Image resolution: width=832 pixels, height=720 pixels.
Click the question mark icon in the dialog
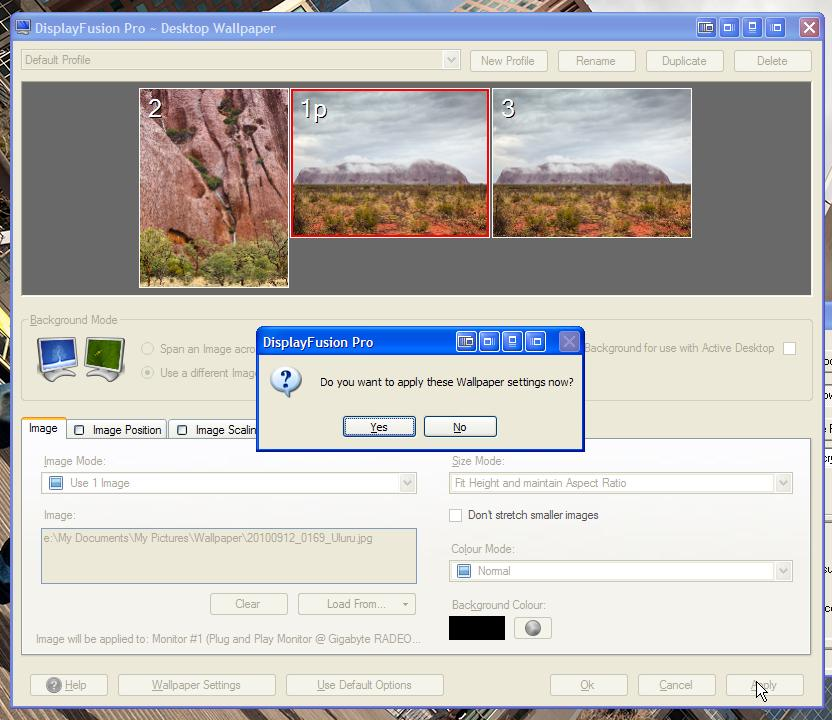pyautogui.click(x=286, y=381)
